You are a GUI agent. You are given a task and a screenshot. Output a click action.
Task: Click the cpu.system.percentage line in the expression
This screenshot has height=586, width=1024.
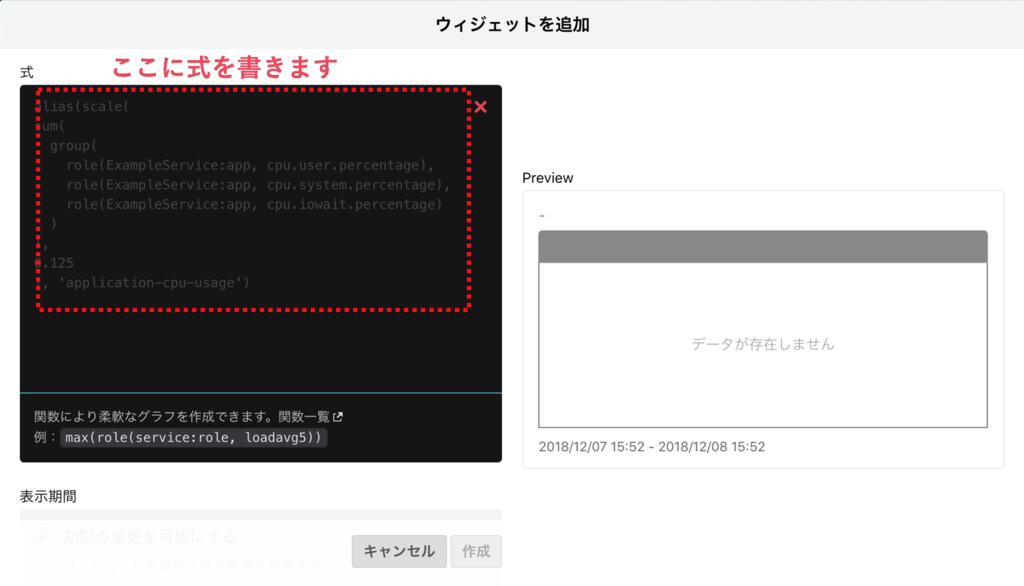pos(258,185)
